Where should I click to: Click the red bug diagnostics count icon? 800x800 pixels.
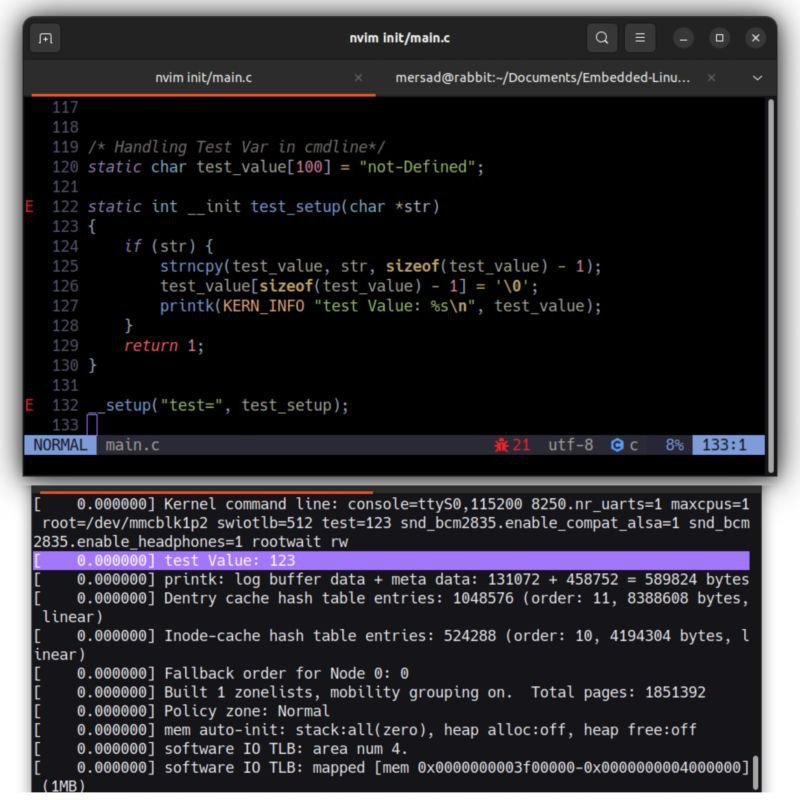(x=501, y=445)
